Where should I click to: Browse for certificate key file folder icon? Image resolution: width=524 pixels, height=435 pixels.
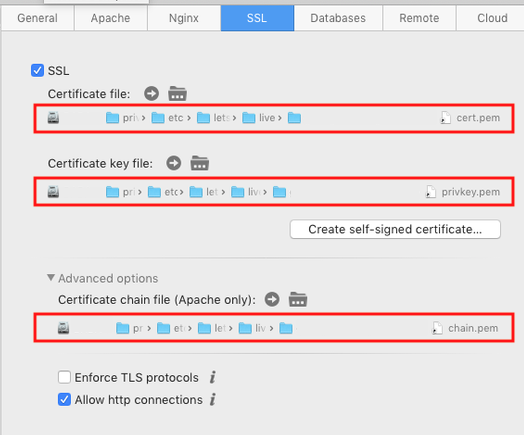pos(200,163)
